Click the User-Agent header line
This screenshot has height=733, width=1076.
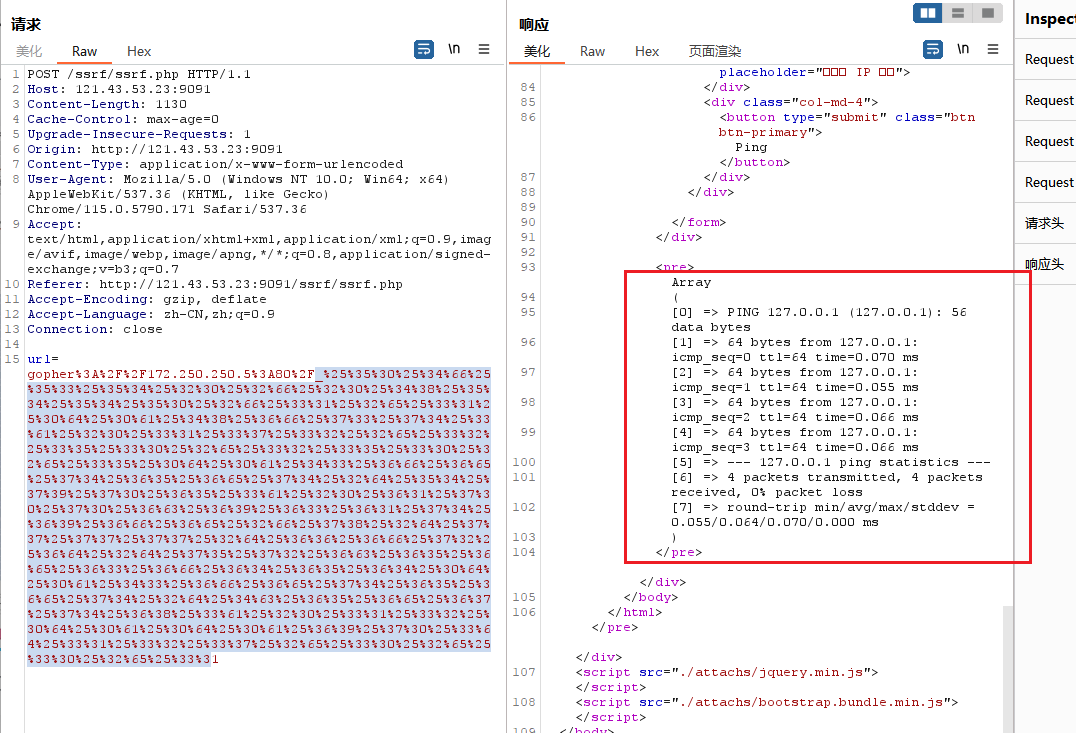pyautogui.click(x=237, y=180)
